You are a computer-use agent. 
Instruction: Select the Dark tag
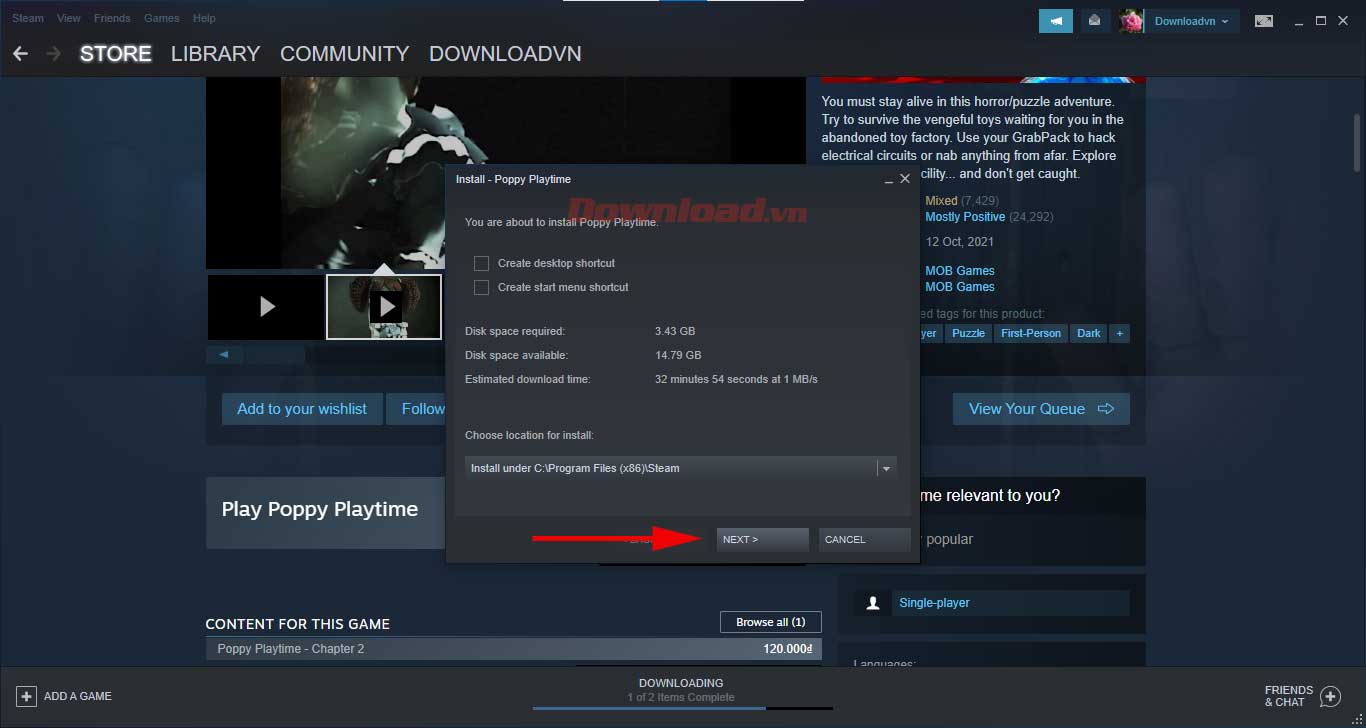click(1089, 334)
